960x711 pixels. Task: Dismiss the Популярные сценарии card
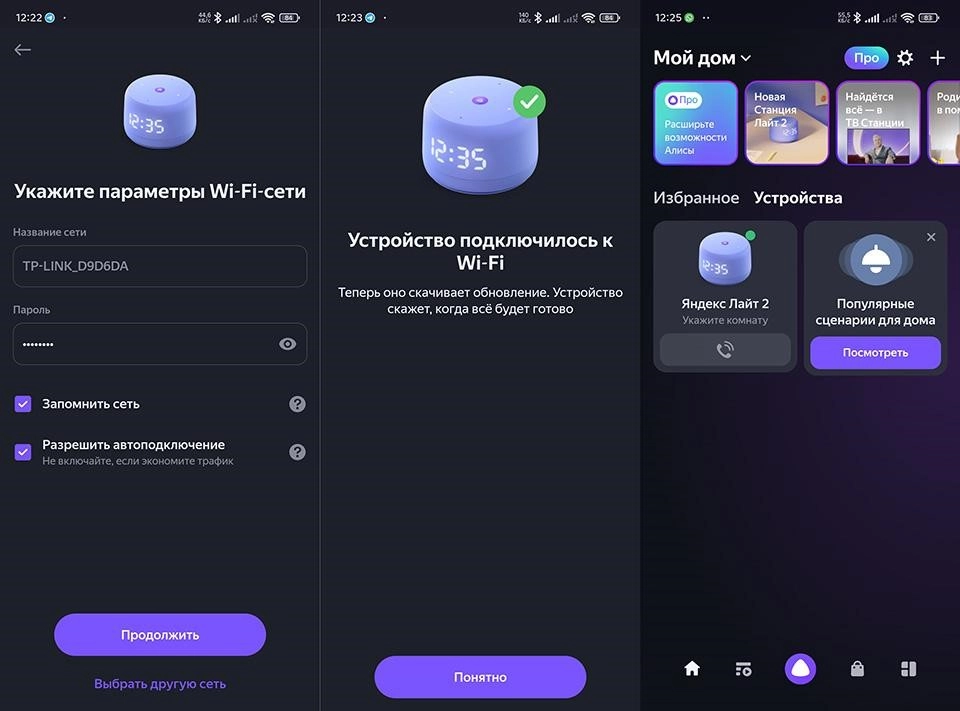coord(931,237)
